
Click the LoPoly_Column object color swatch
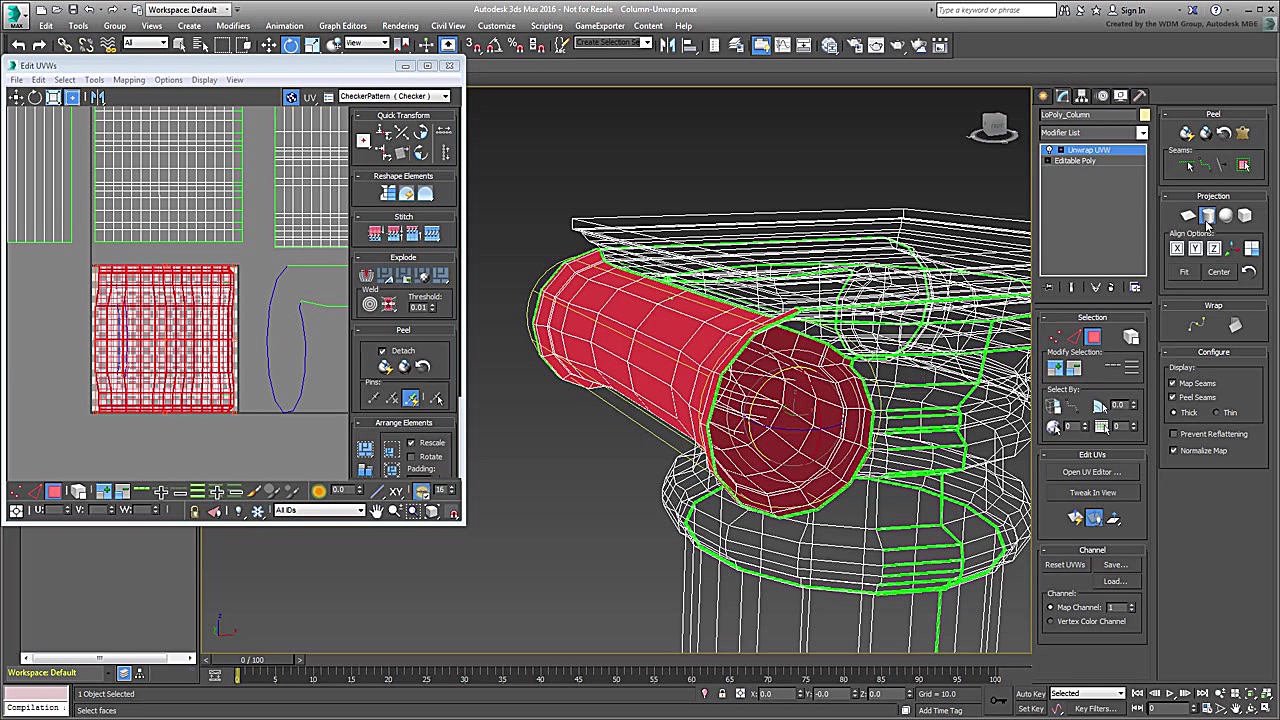click(x=1144, y=115)
